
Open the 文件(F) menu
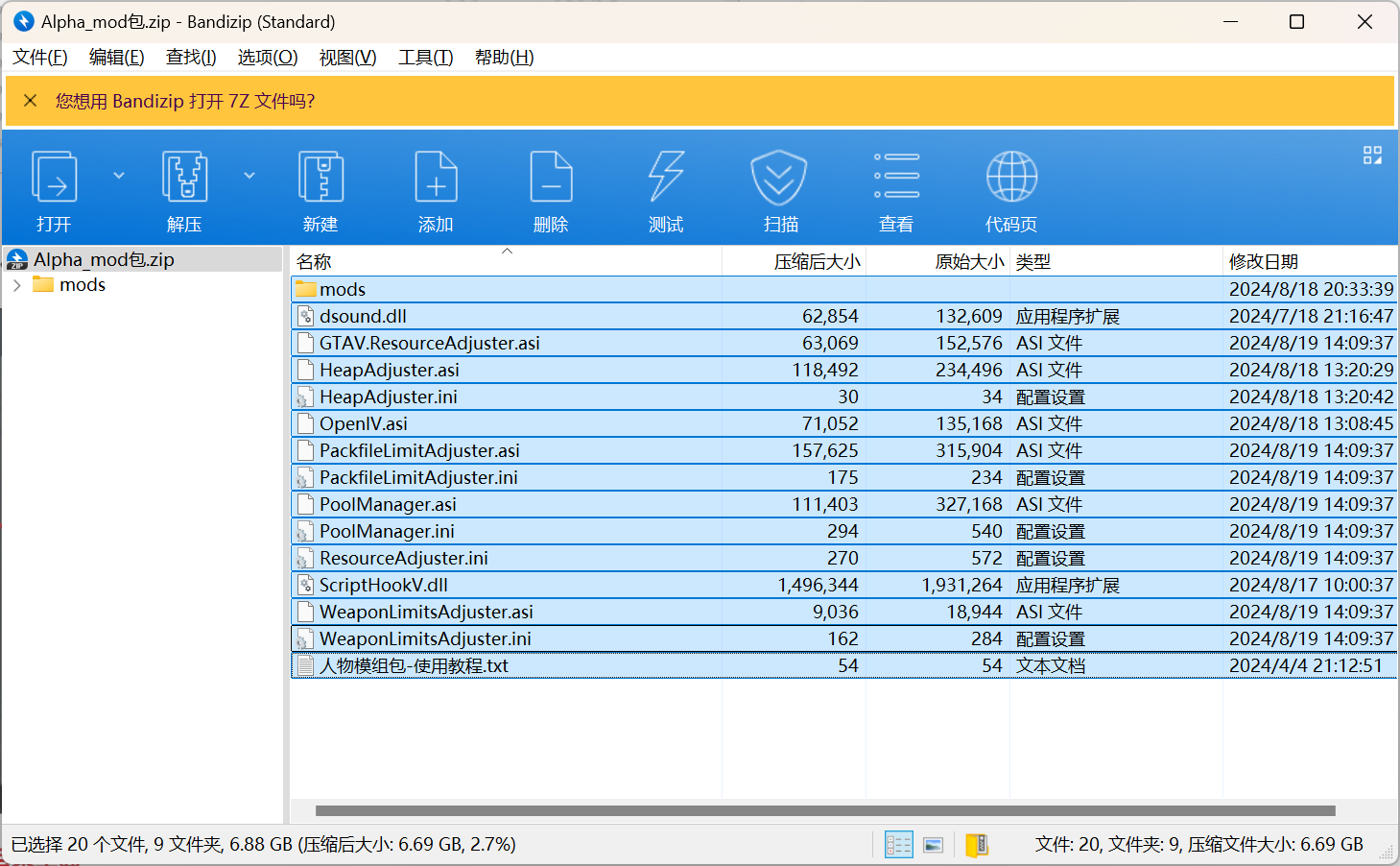40,58
